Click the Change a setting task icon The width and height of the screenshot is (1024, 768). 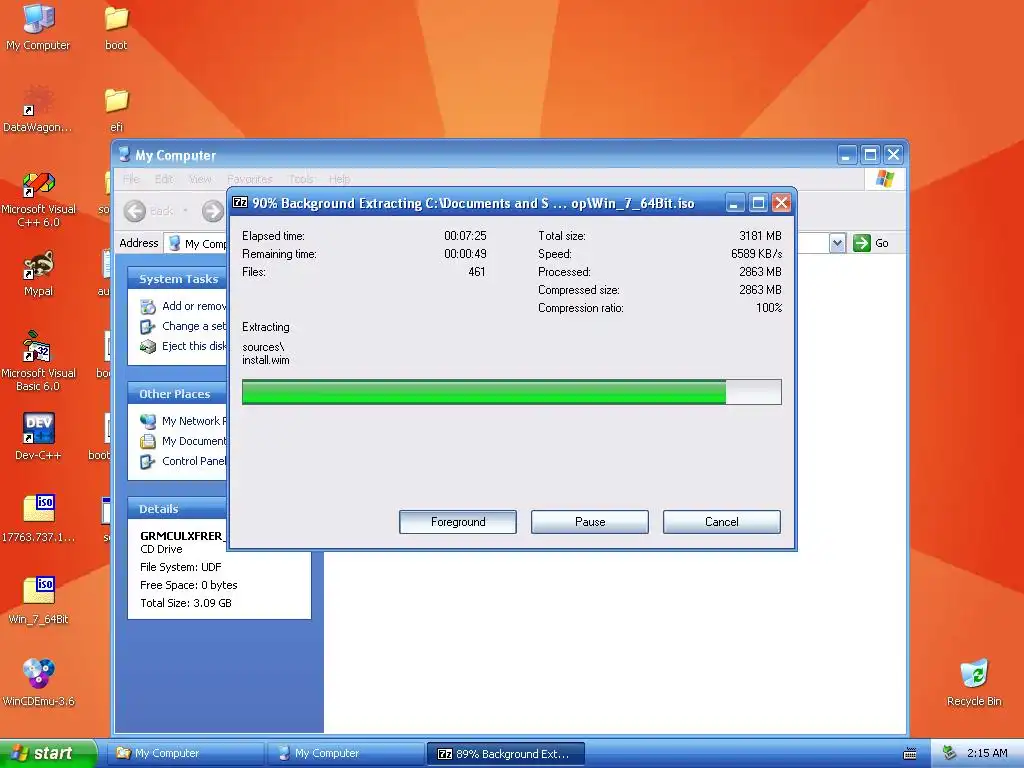[x=148, y=327]
